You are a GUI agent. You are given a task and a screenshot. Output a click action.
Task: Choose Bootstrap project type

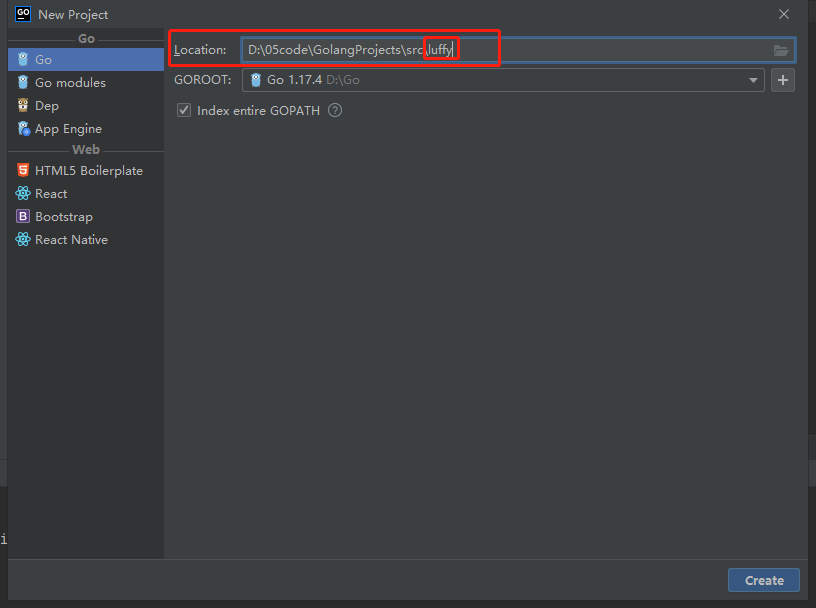[x=86, y=217]
